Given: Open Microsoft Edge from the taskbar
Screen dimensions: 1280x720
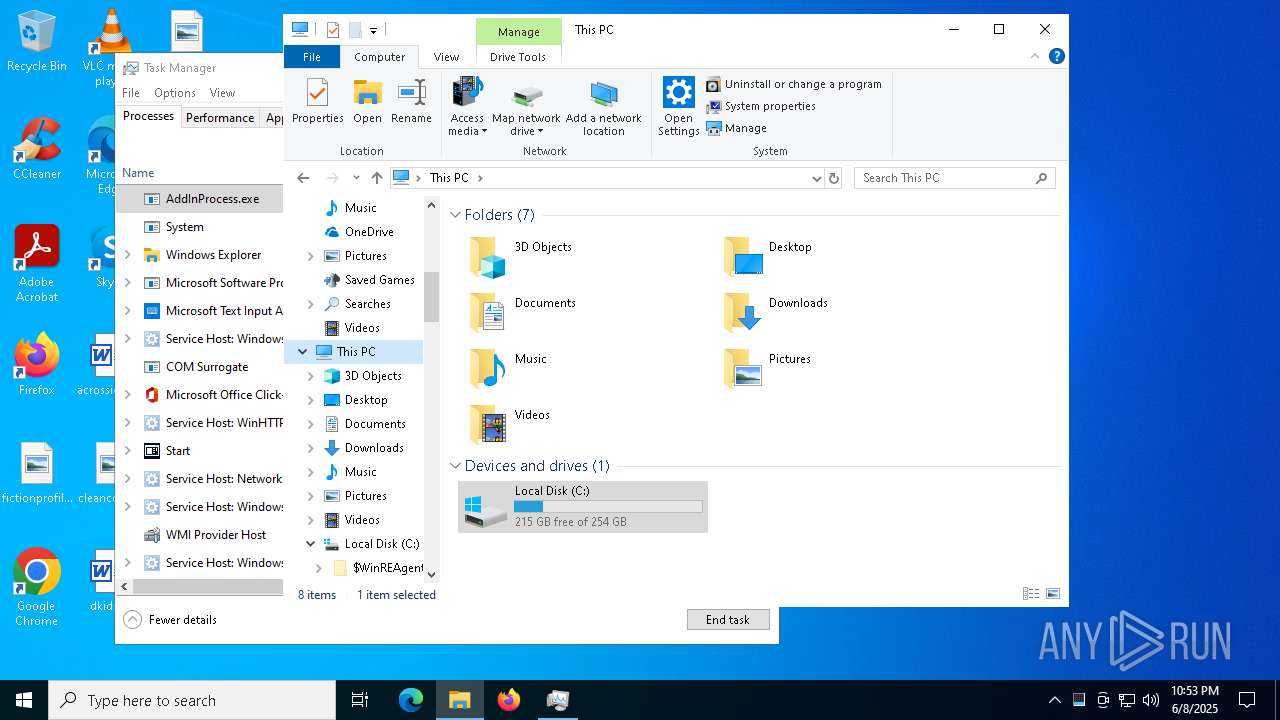Looking at the screenshot, I should click(x=411, y=700).
